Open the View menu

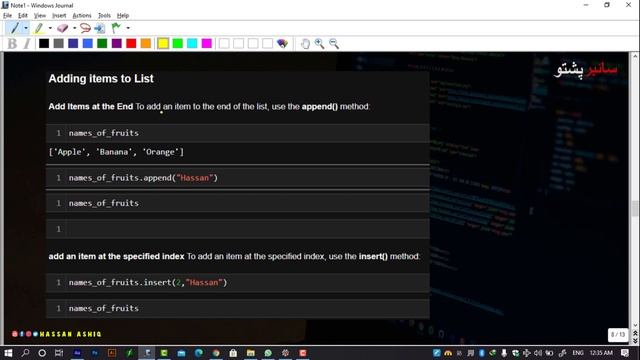[x=40, y=16]
